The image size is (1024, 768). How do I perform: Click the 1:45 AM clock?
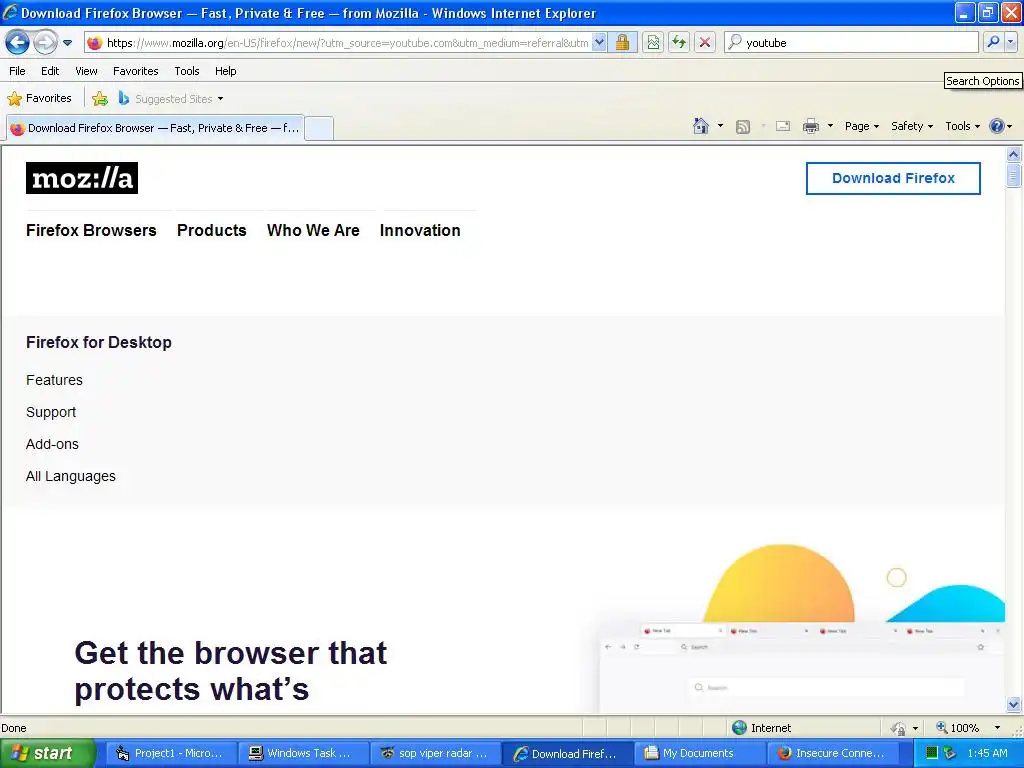(987, 753)
